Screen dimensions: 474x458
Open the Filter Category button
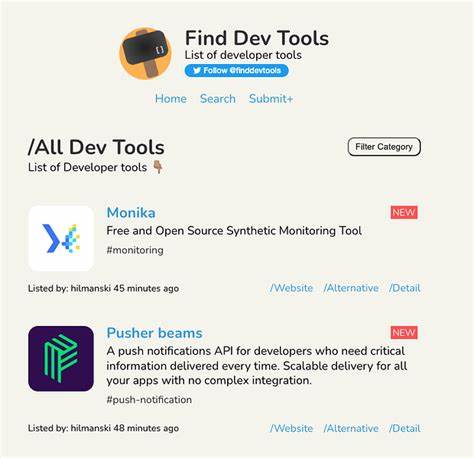coord(384,147)
